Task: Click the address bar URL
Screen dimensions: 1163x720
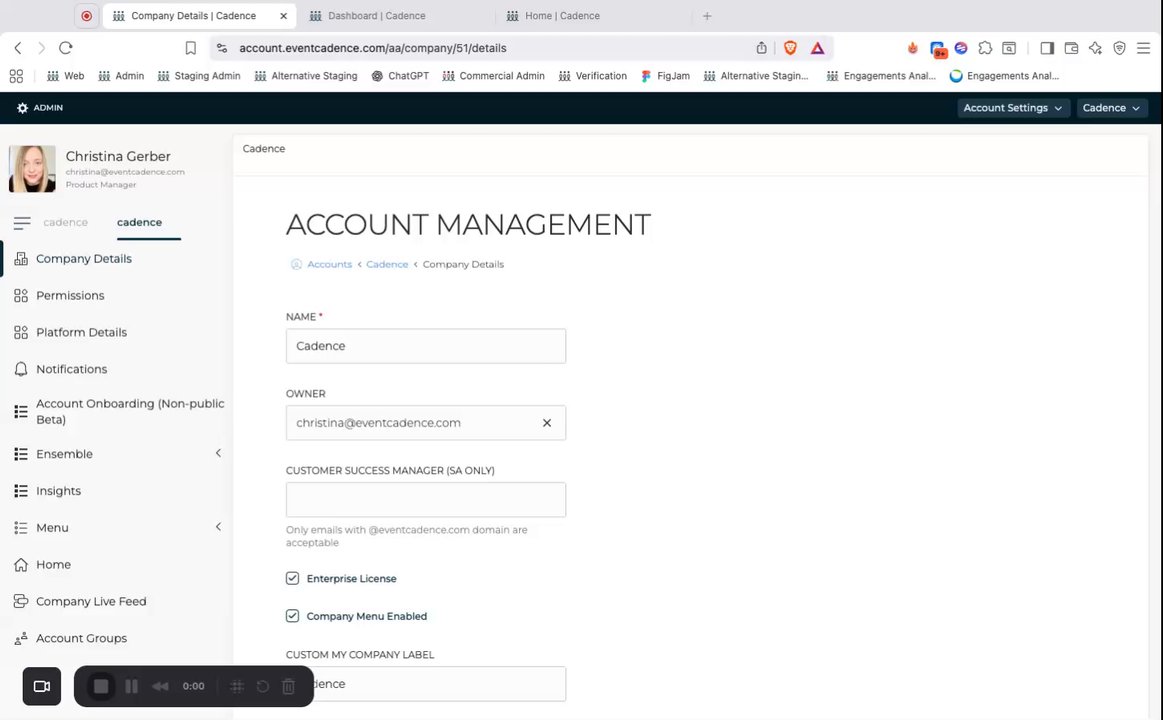Action: pos(372,48)
